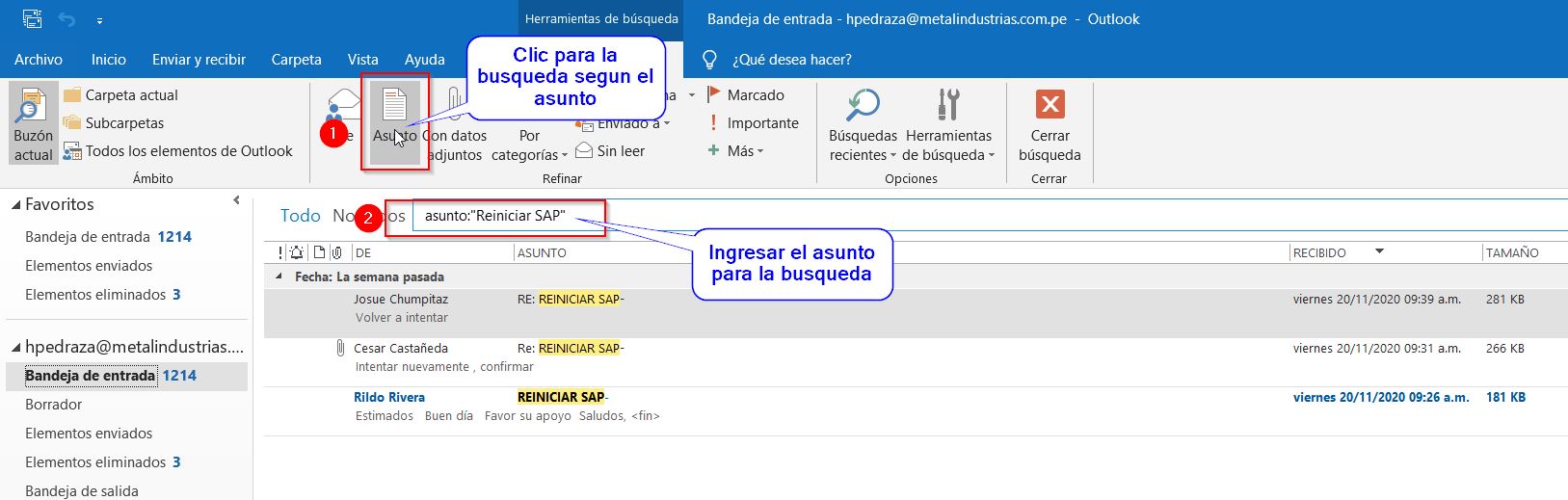Select the Herramientas de búsqueda contextual tab
Viewport: 1568px width, 500px height.
pyautogui.click(x=601, y=18)
